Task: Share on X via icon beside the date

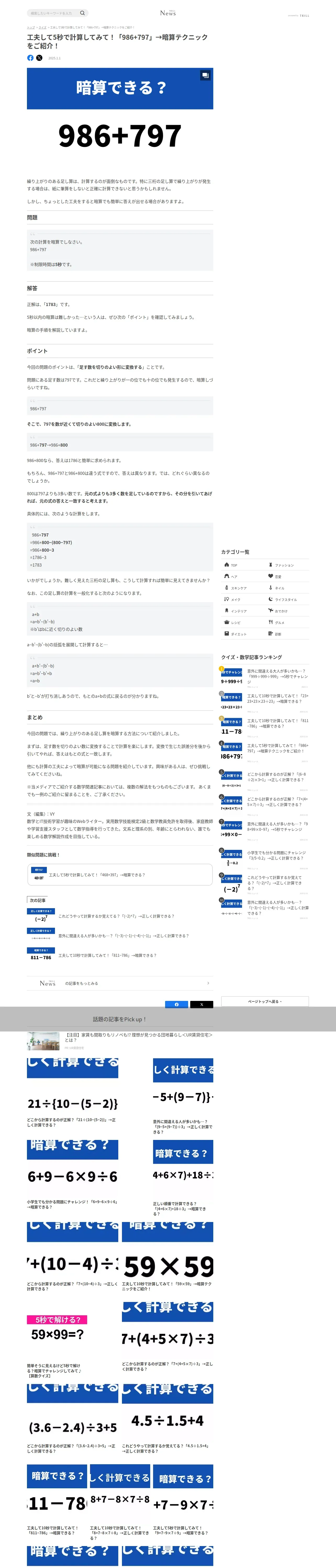Action: 39,58
